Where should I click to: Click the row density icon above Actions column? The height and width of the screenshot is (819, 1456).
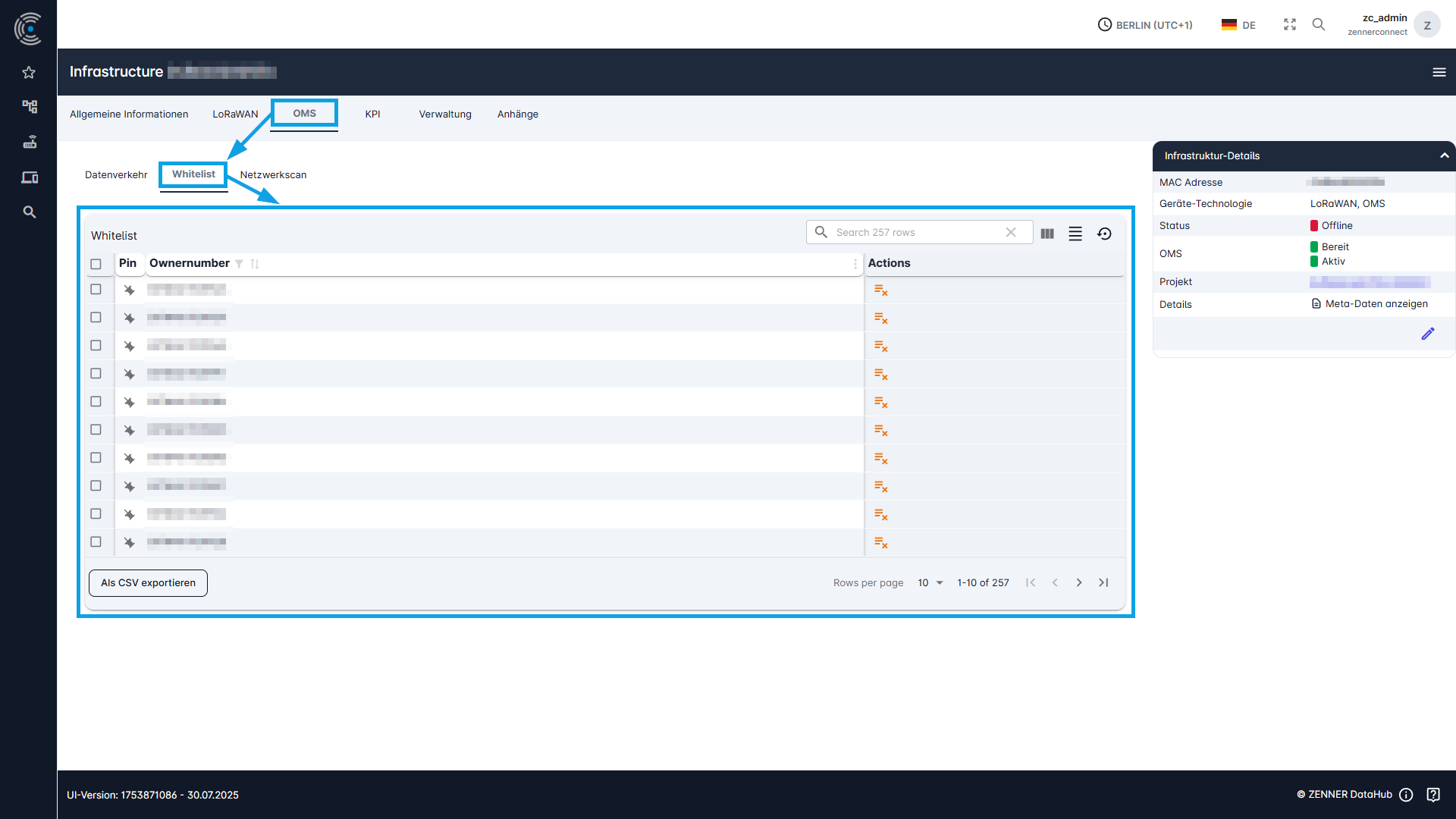click(1075, 234)
